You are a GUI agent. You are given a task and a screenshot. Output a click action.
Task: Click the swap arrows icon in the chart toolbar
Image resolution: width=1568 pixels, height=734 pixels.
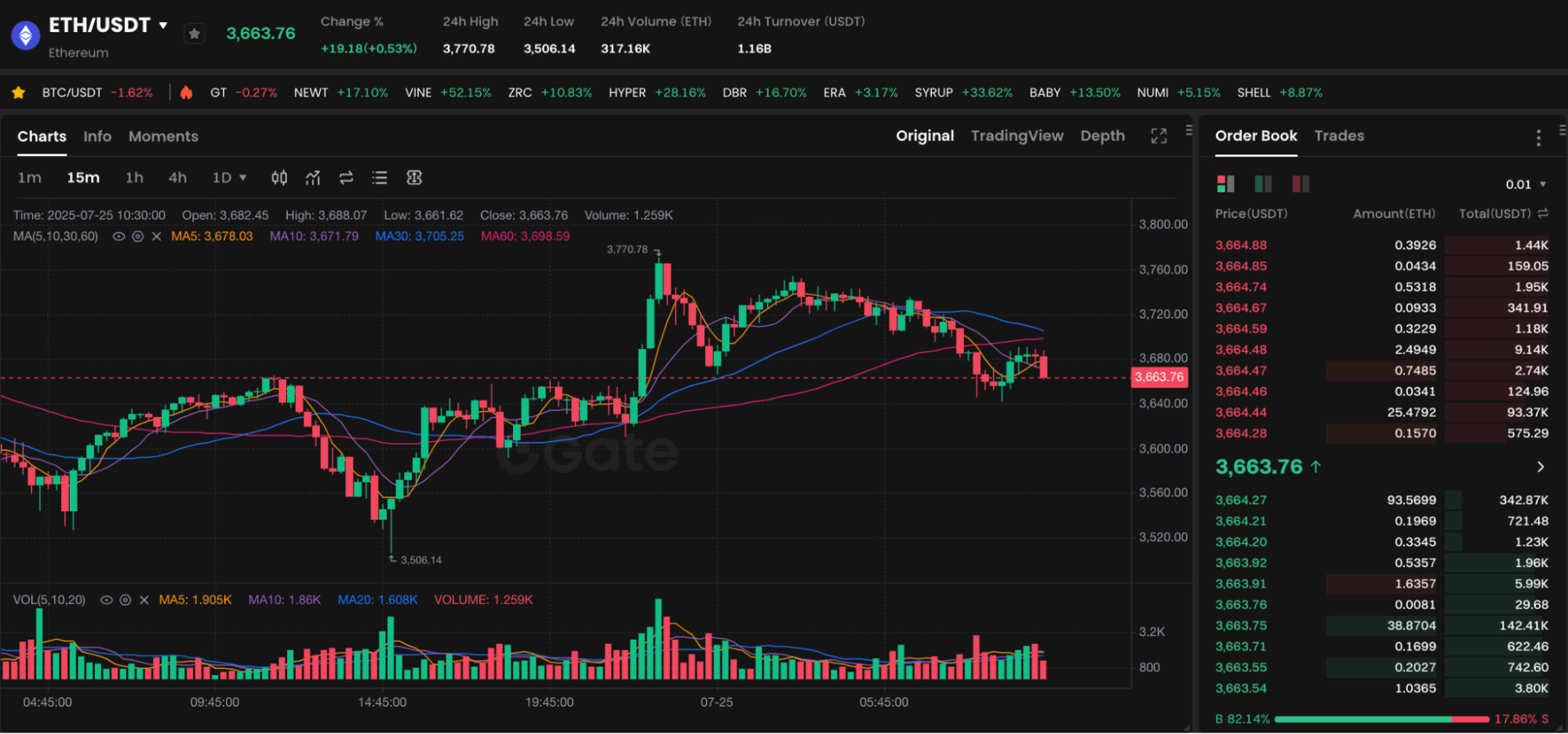[x=346, y=178]
